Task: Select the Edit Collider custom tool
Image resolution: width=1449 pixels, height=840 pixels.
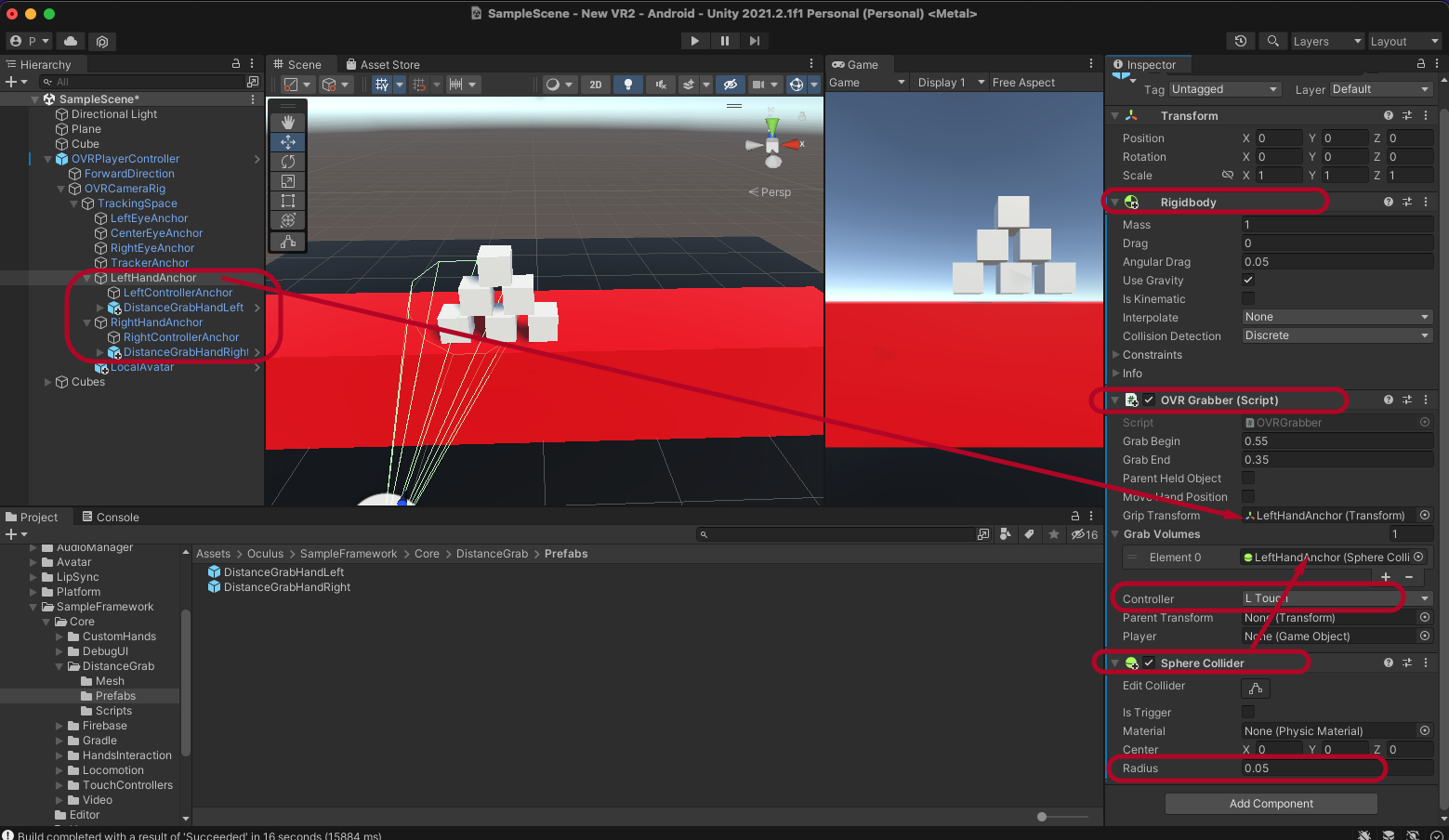Action: pyautogui.click(x=288, y=242)
